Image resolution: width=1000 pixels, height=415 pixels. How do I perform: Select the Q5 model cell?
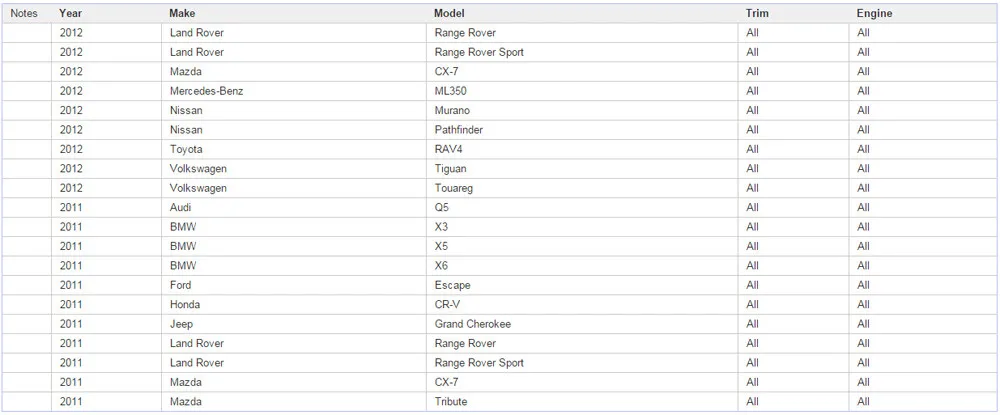[x=582, y=207]
